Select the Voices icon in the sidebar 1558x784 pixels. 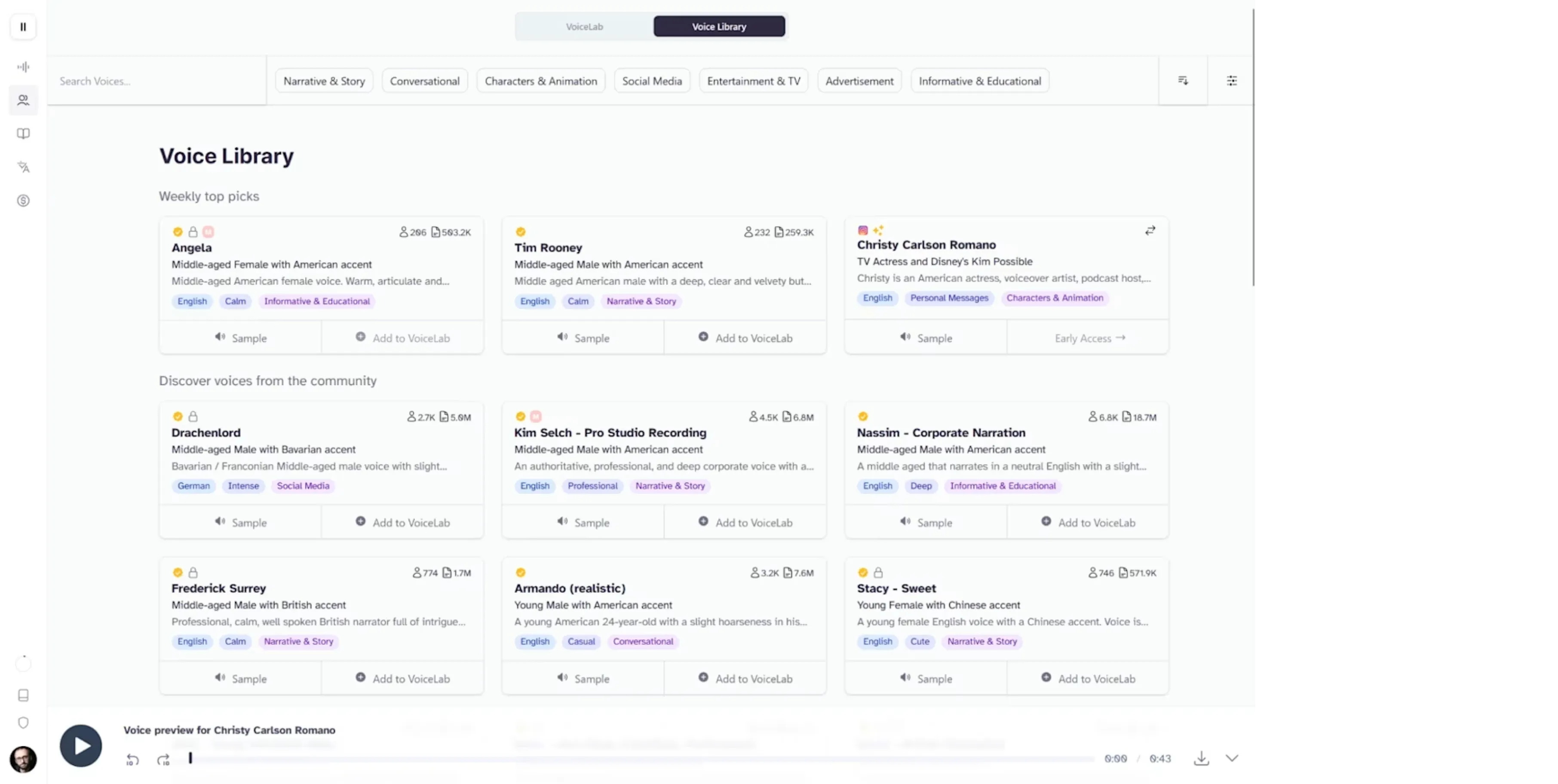pos(23,100)
